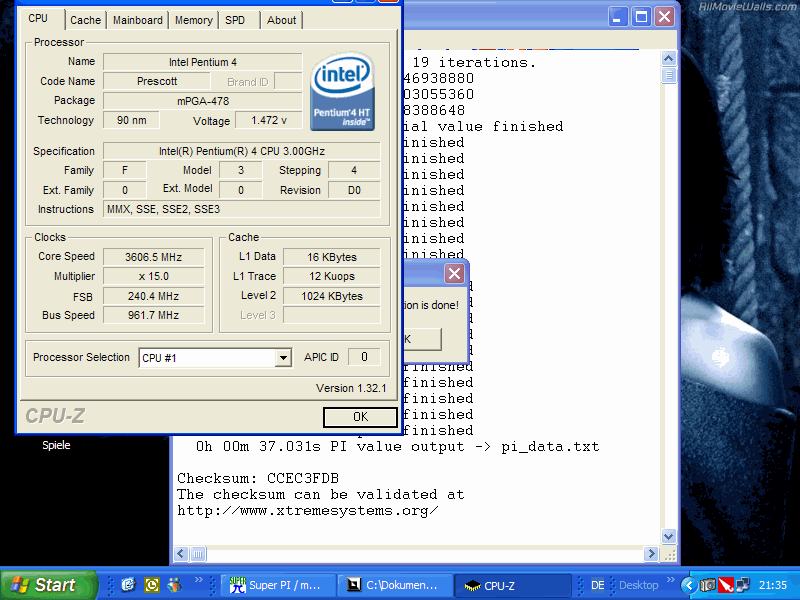This screenshot has height=600, width=800.
Task: Click the 21:35 clock
Action: (772, 585)
